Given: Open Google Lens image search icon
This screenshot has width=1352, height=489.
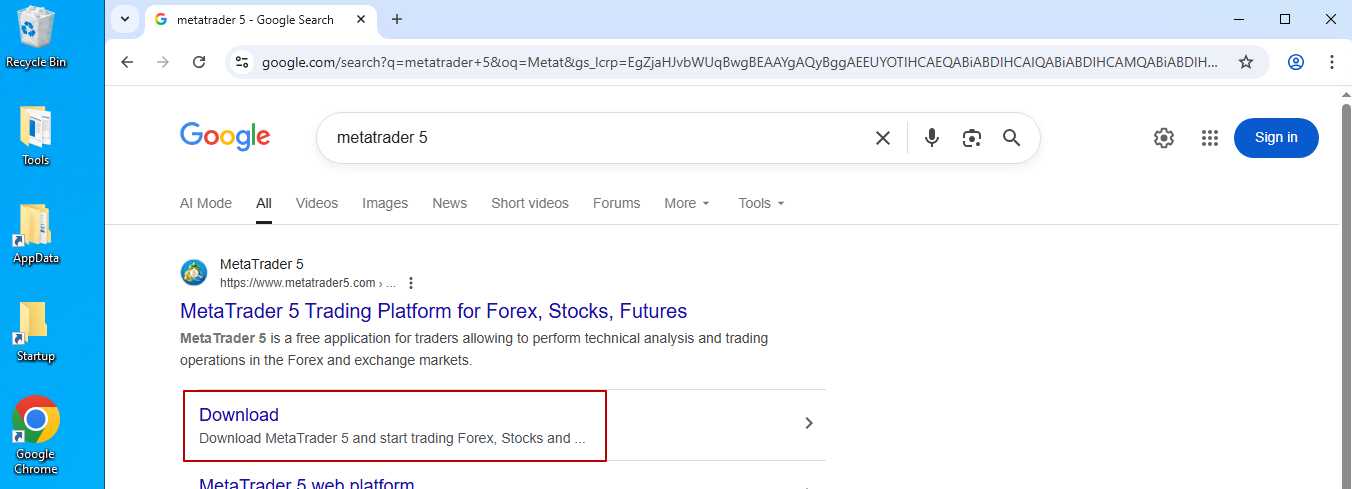Looking at the screenshot, I should pos(971,138).
